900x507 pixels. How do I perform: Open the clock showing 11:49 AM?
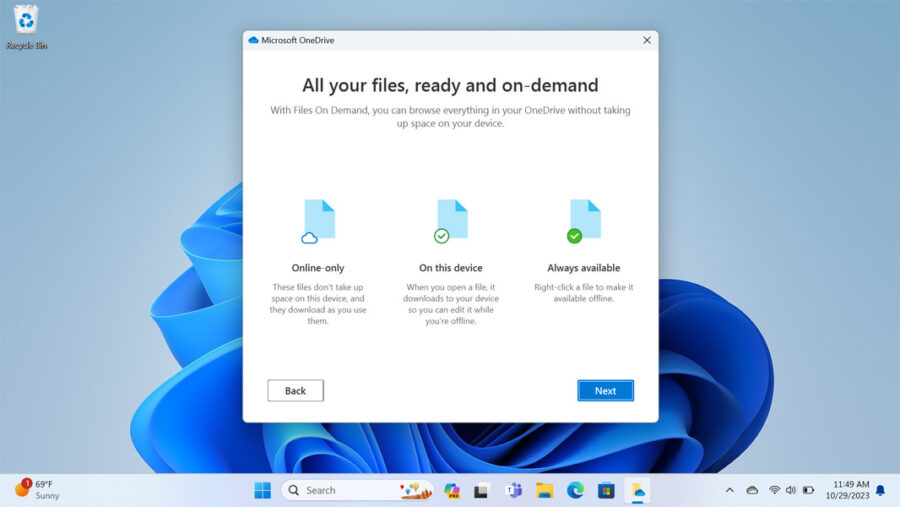pyautogui.click(x=847, y=490)
